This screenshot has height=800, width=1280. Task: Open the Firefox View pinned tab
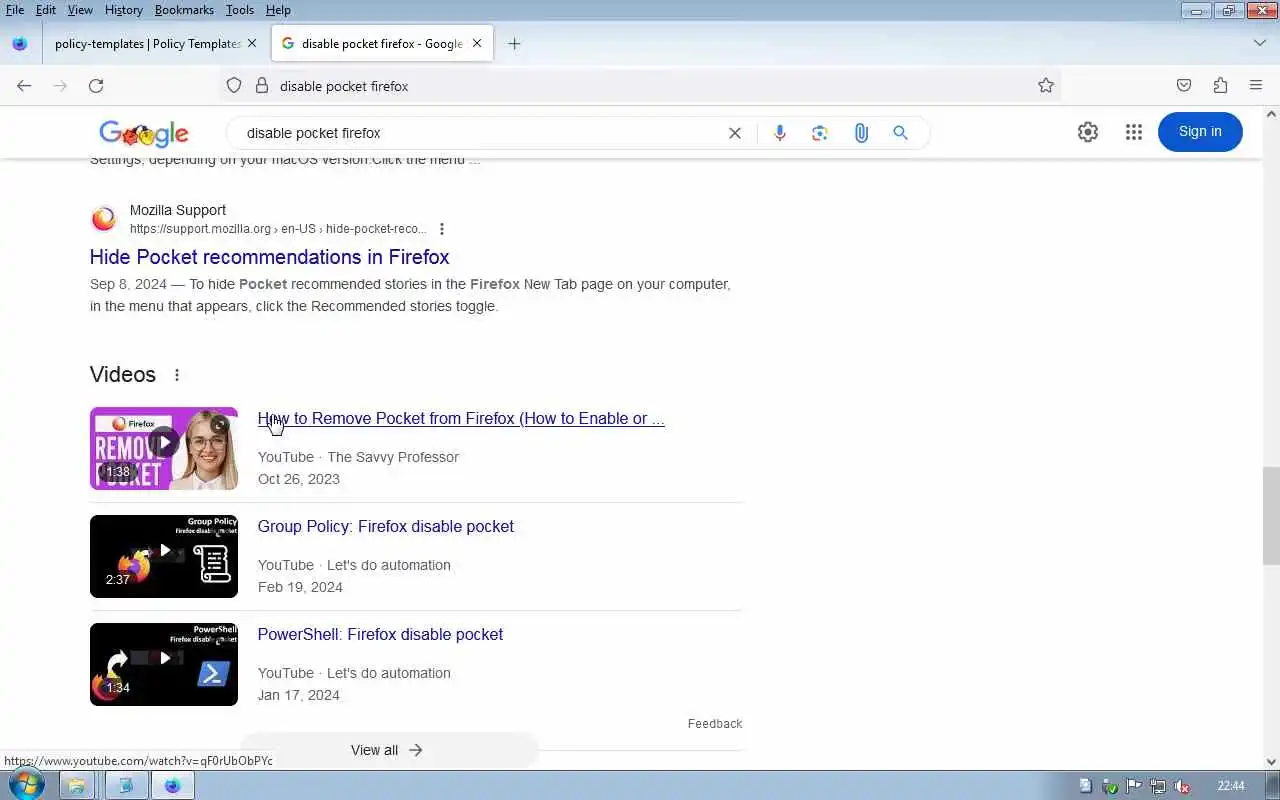pyautogui.click(x=19, y=44)
